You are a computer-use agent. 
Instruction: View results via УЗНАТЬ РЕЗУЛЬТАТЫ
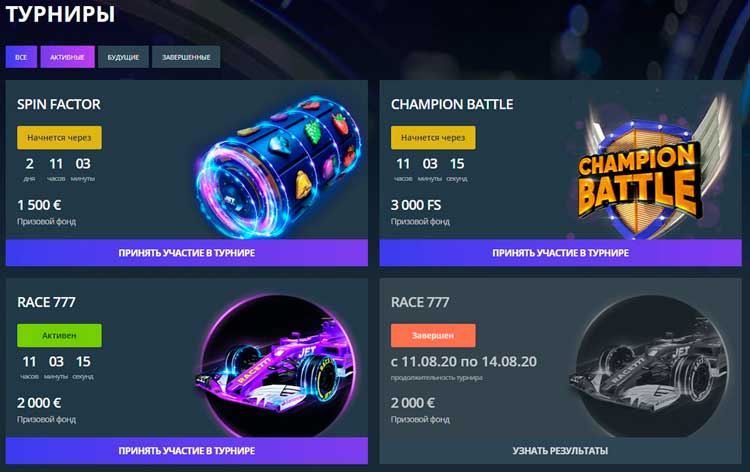[561, 450]
